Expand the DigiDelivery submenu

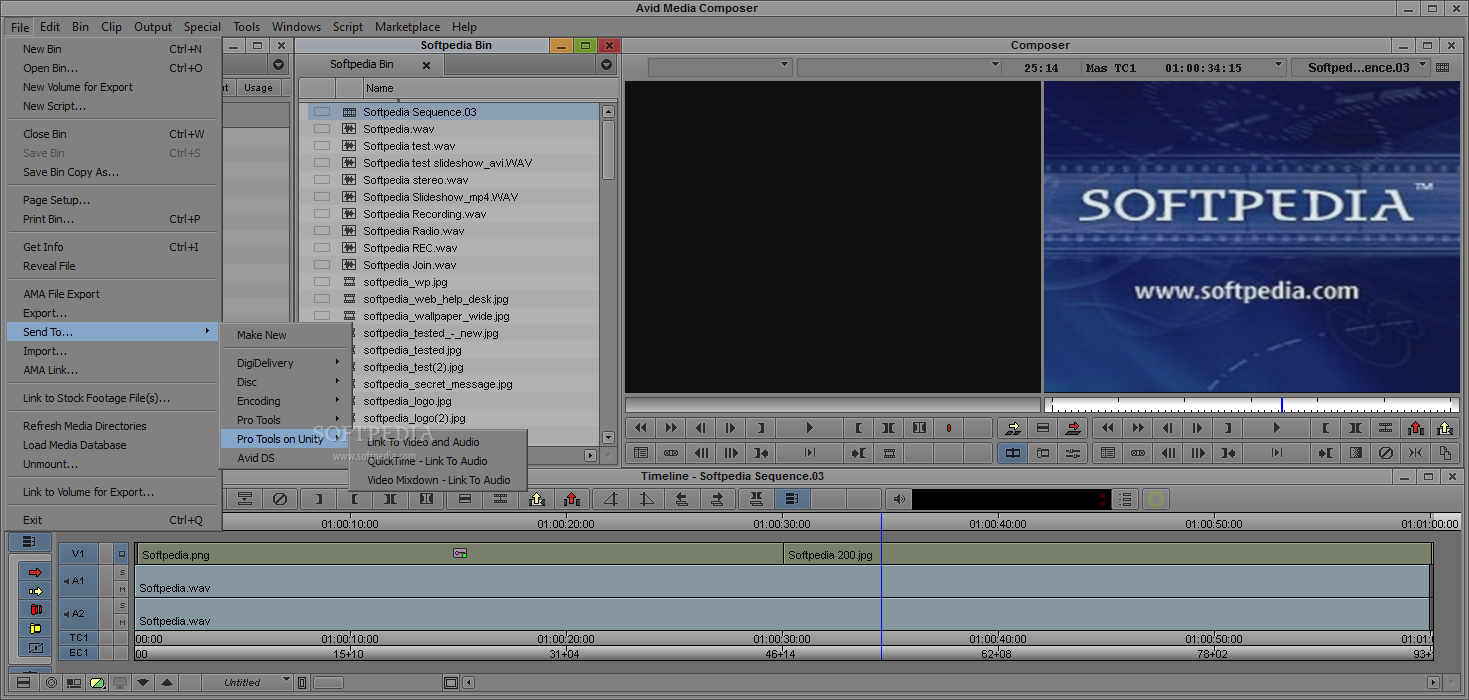(x=286, y=363)
